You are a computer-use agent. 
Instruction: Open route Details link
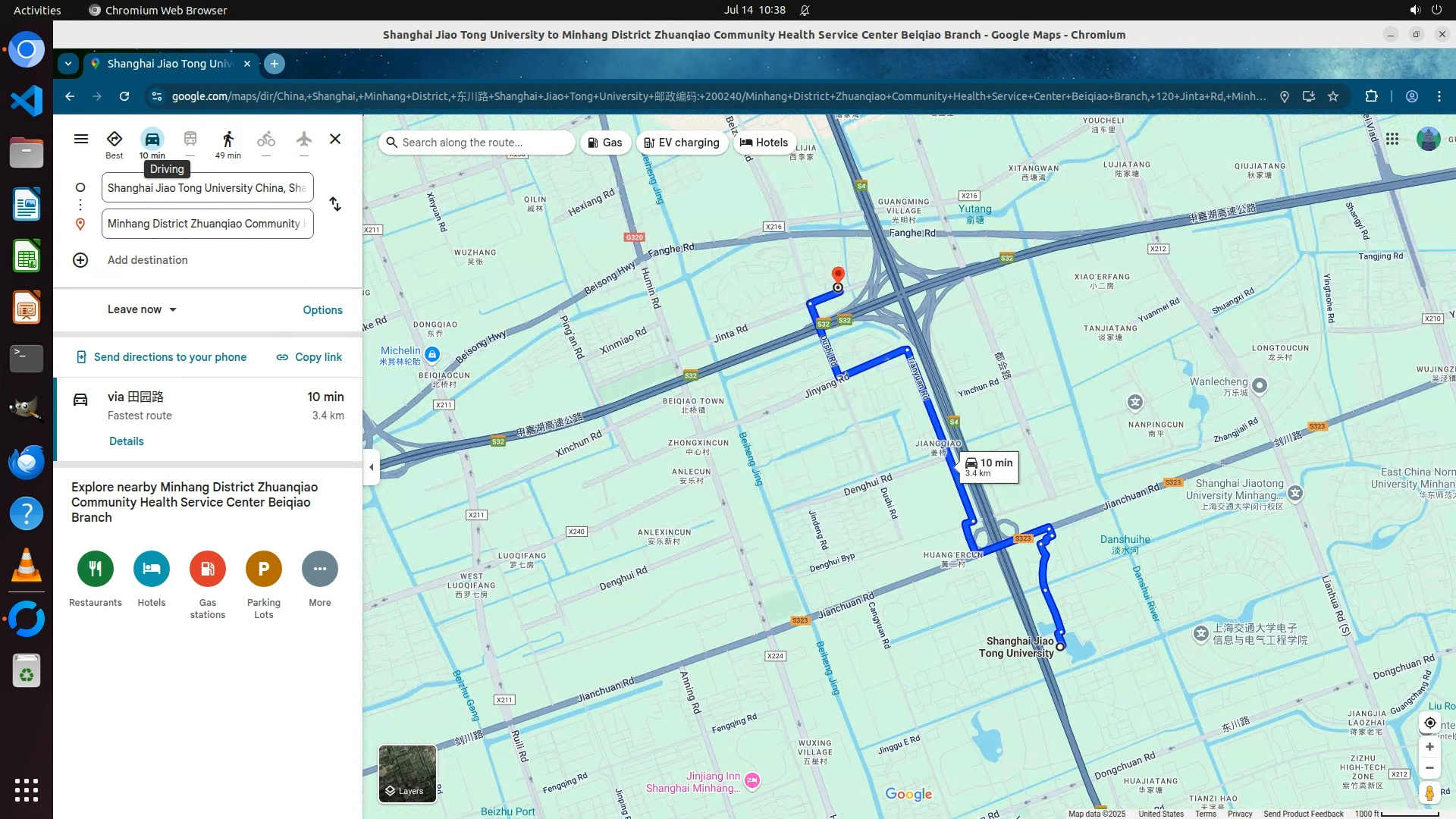pos(126,441)
